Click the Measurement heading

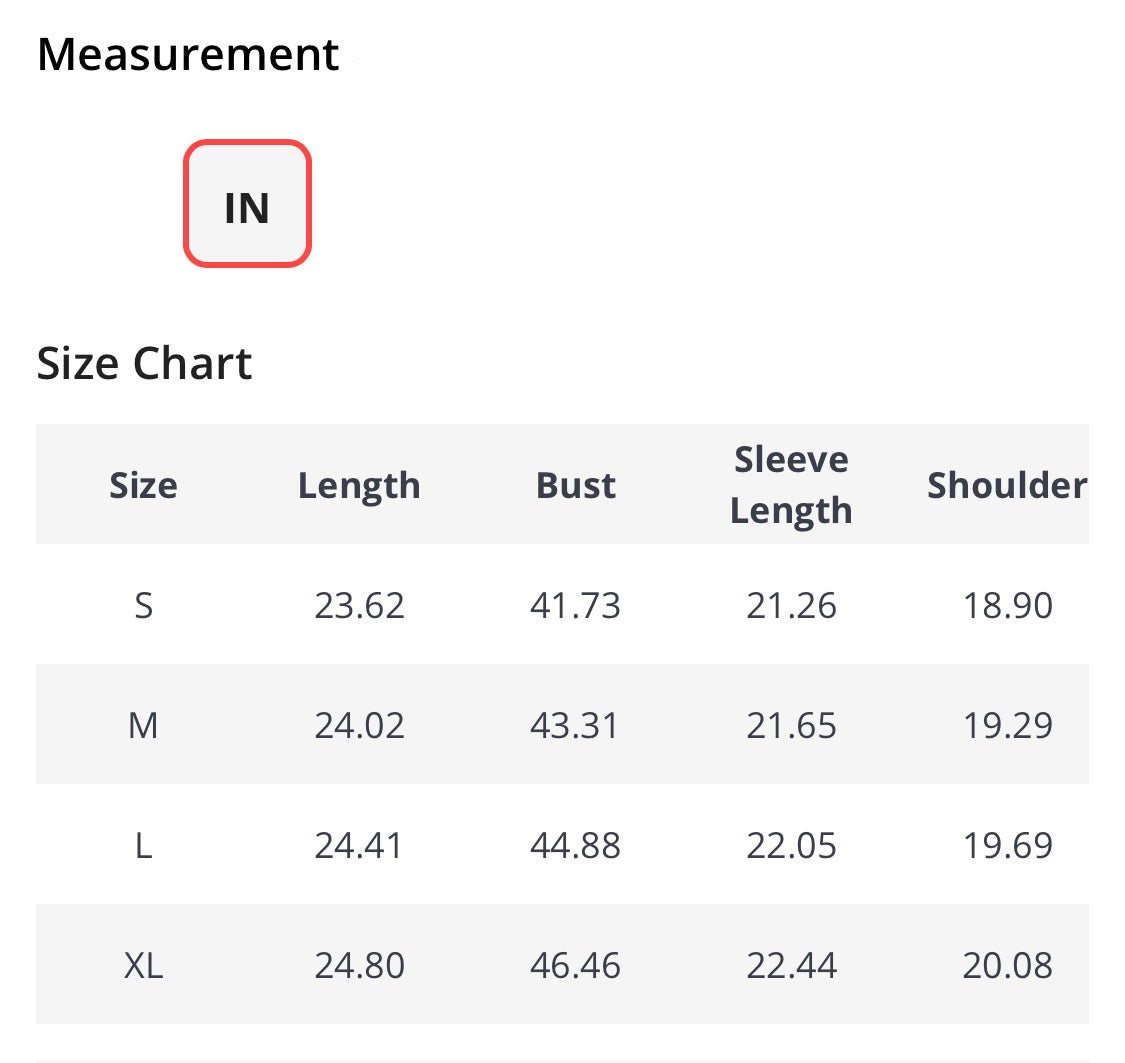pos(188,54)
